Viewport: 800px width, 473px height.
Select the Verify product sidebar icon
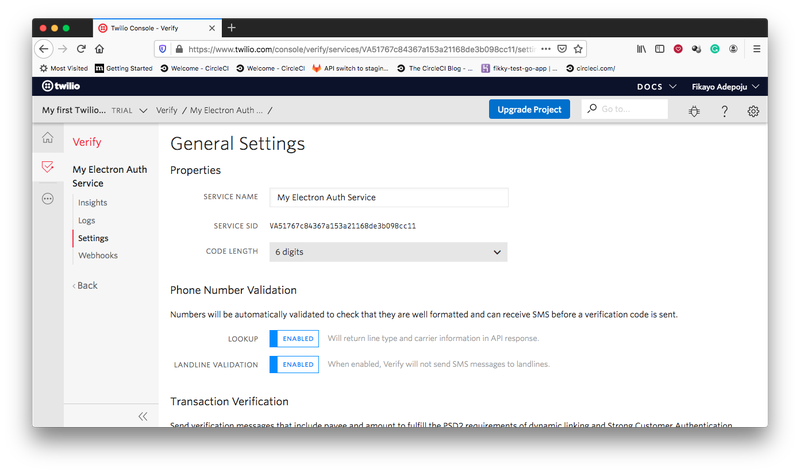point(47,166)
